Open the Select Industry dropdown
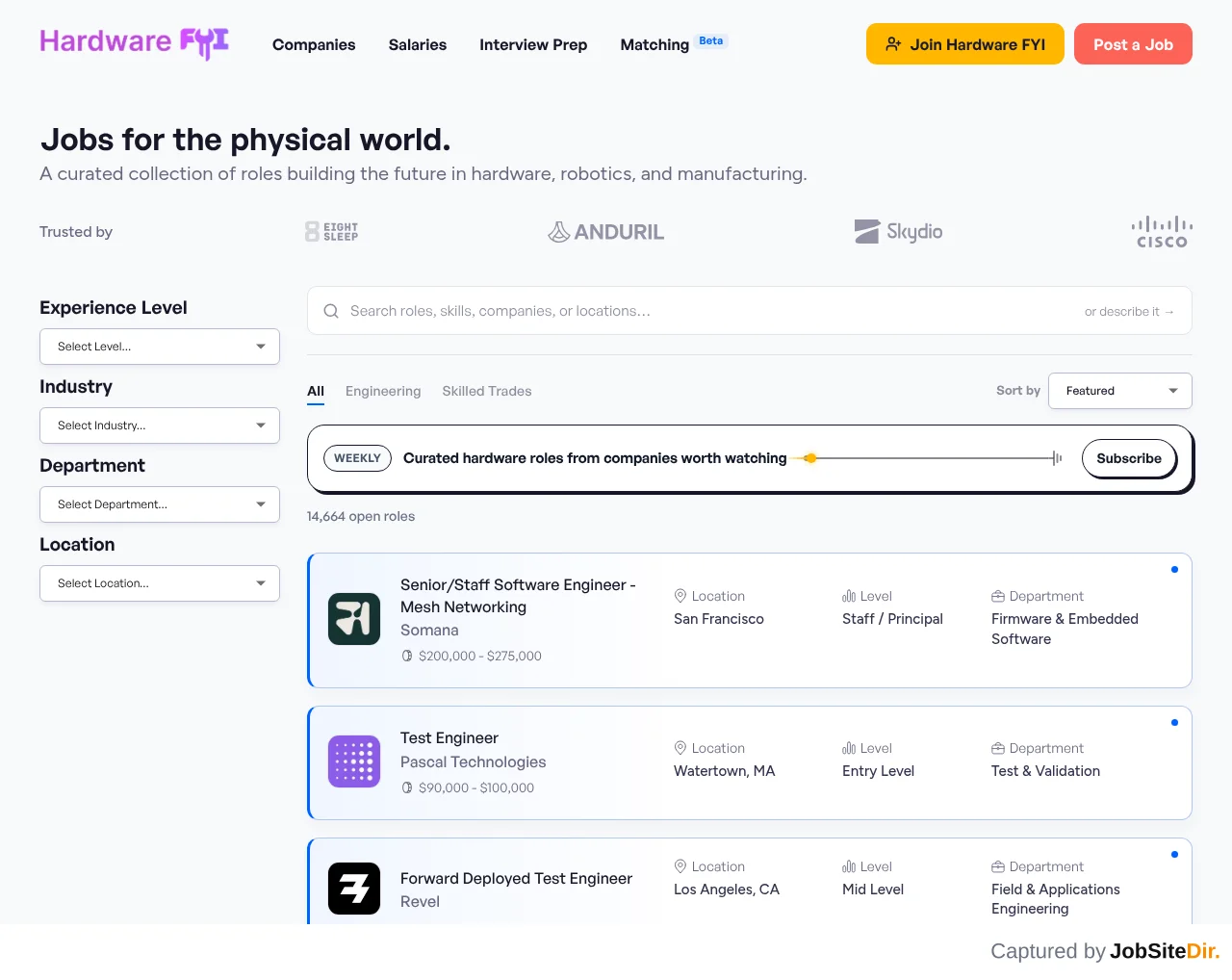Image resolution: width=1232 pixels, height=980 pixels. coord(160,426)
